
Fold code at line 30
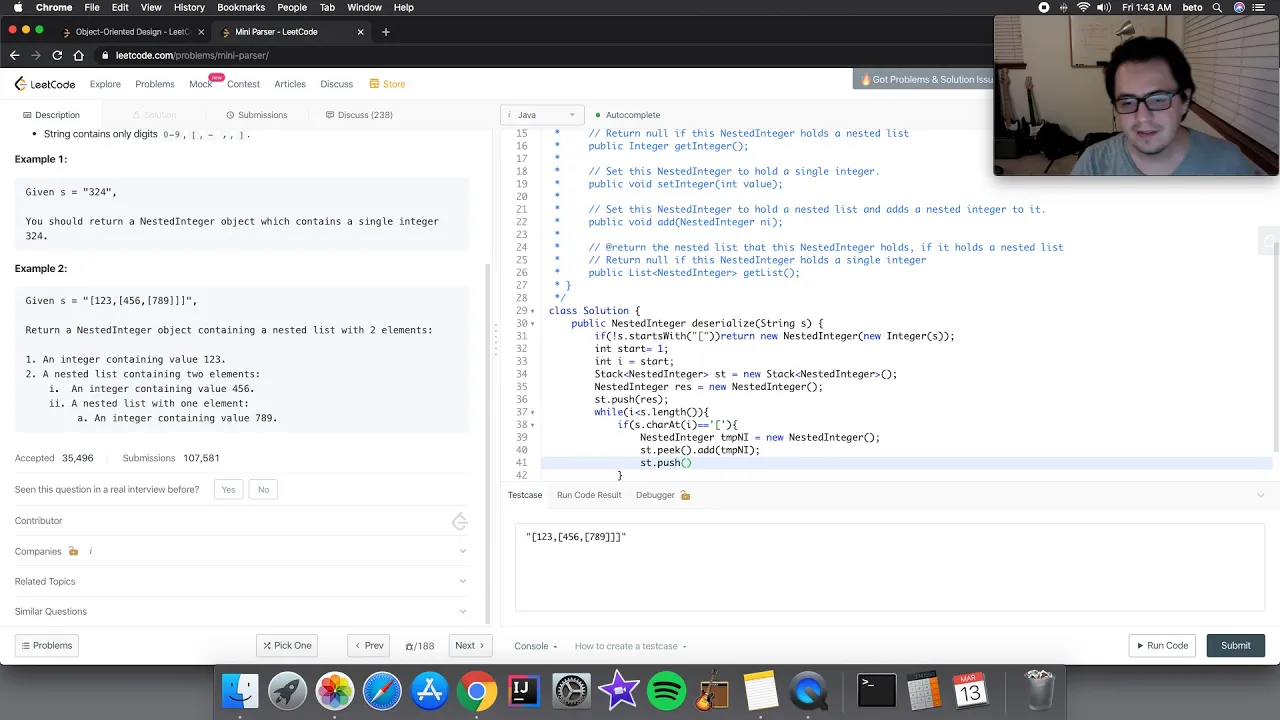click(x=532, y=324)
